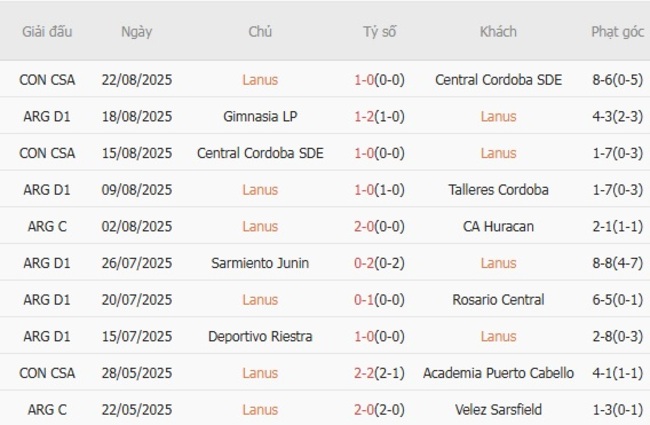Click the Phạt góc column header
The width and height of the screenshot is (650, 425).
point(617,31)
